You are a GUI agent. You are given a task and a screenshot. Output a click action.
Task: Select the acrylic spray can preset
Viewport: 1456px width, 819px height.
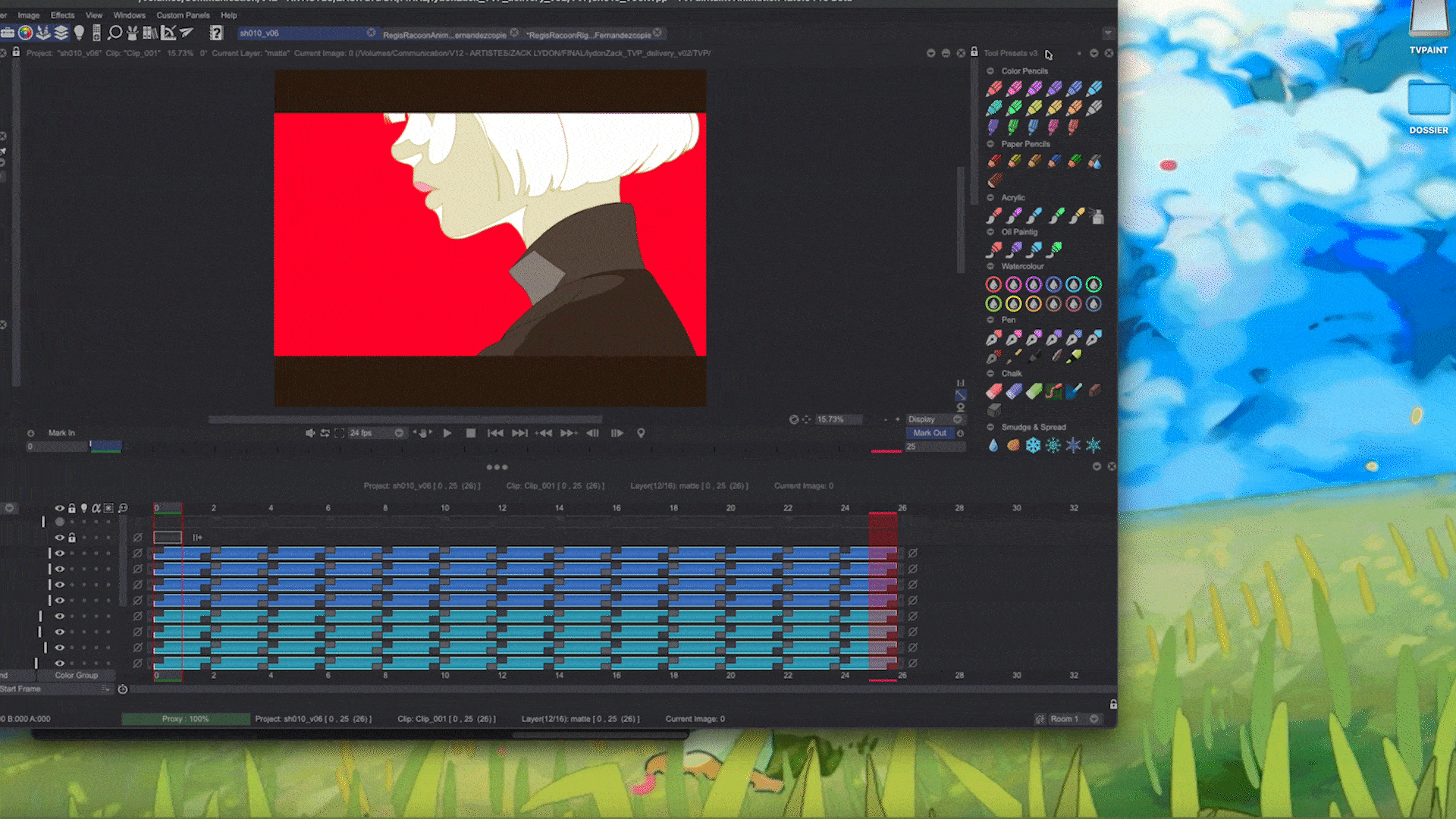click(1097, 216)
